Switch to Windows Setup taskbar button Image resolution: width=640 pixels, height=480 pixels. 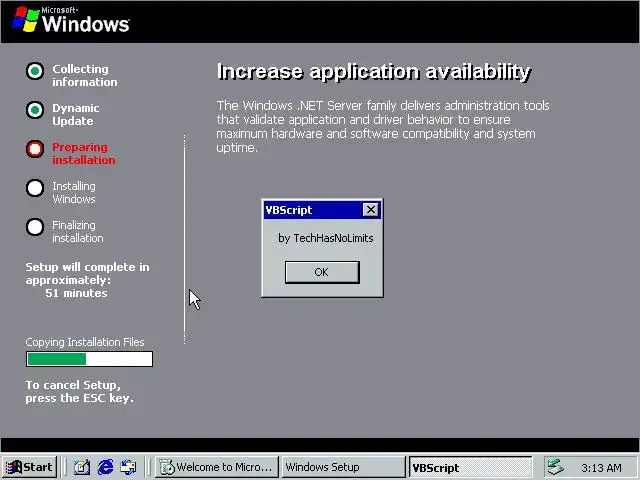tap(343, 467)
